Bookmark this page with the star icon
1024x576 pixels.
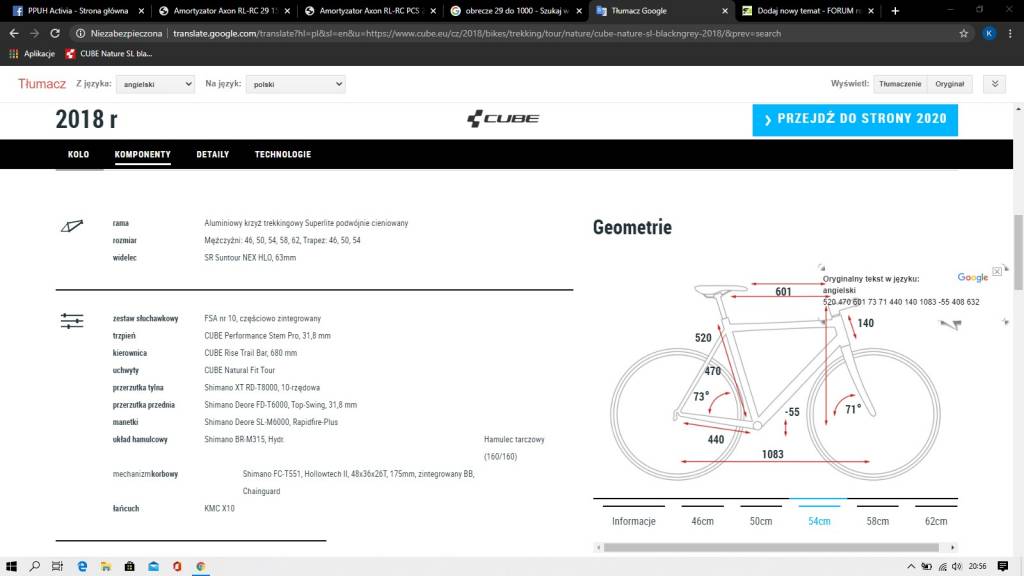[963, 33]
